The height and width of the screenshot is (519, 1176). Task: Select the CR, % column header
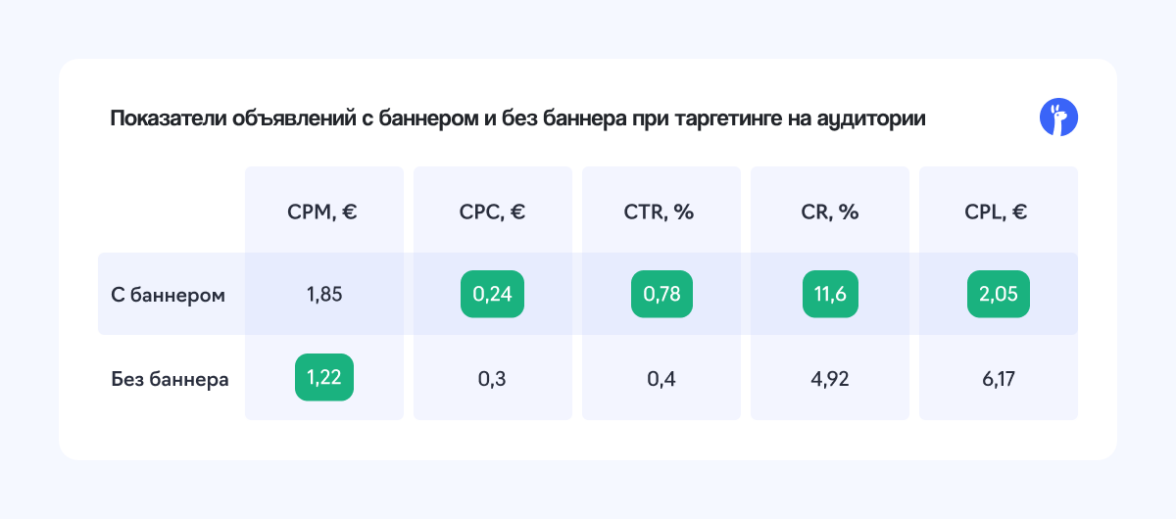click(830, 212)
